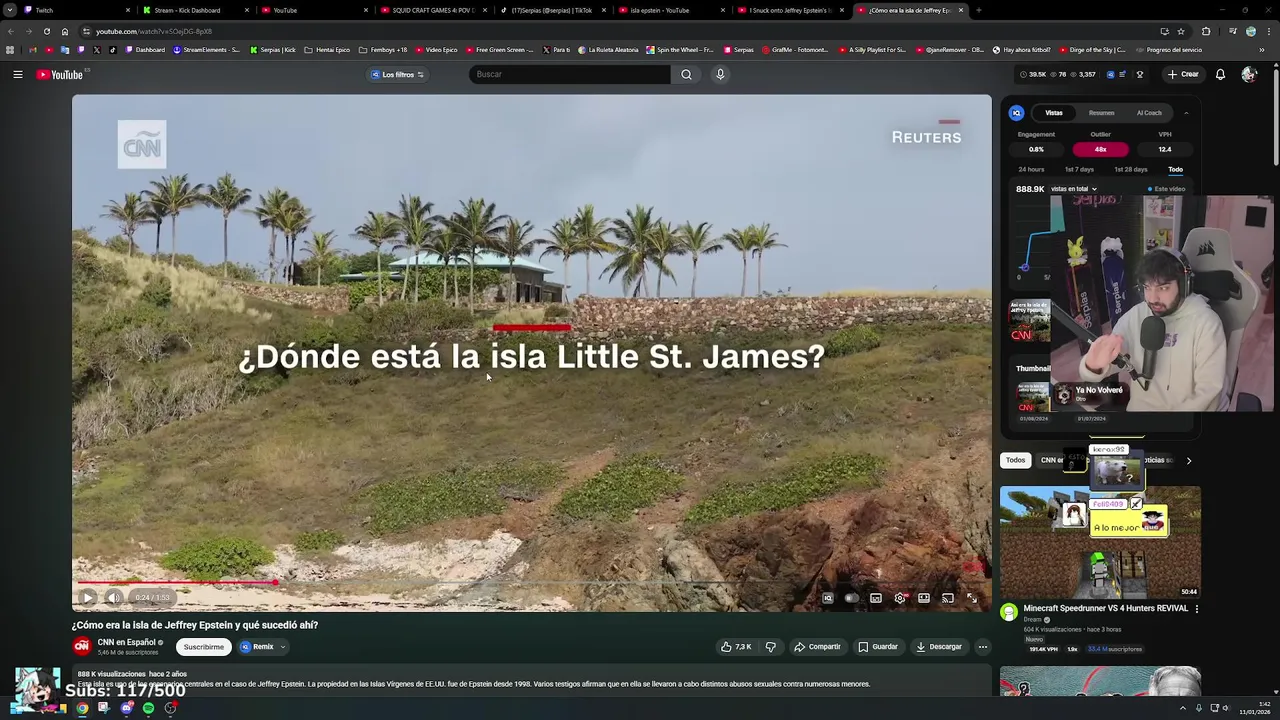The image size is (1280, 720).
Task: Click the Compartir share button
Action: (x=817, y=647)
